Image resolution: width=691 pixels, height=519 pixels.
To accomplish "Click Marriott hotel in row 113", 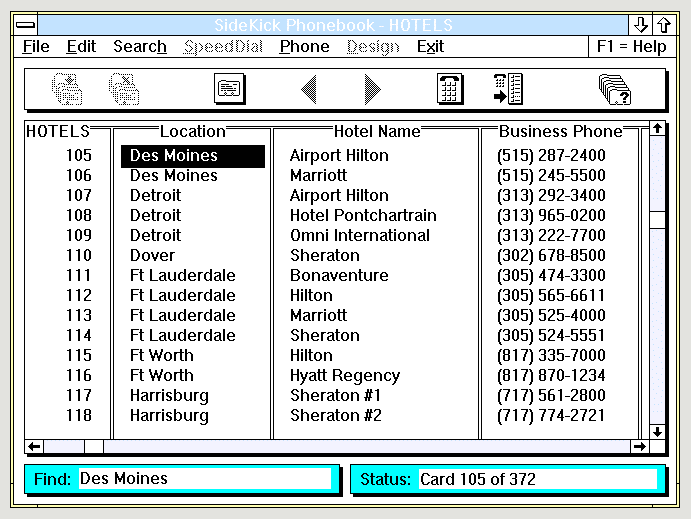I will (318, 315).
